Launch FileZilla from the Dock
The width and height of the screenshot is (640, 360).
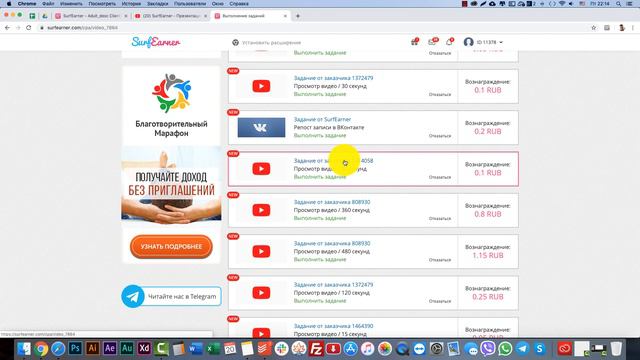[316, 349]
